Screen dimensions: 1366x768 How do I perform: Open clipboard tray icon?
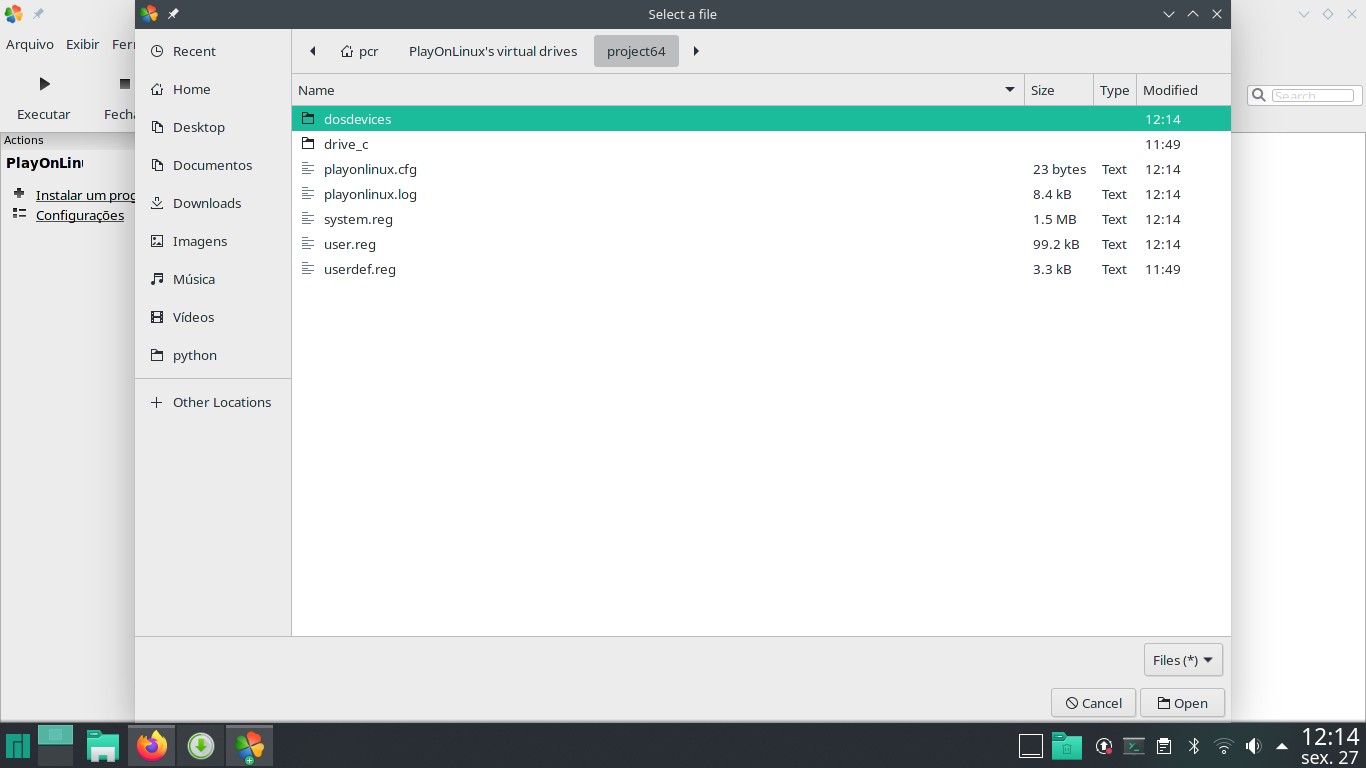point(1164,746)
